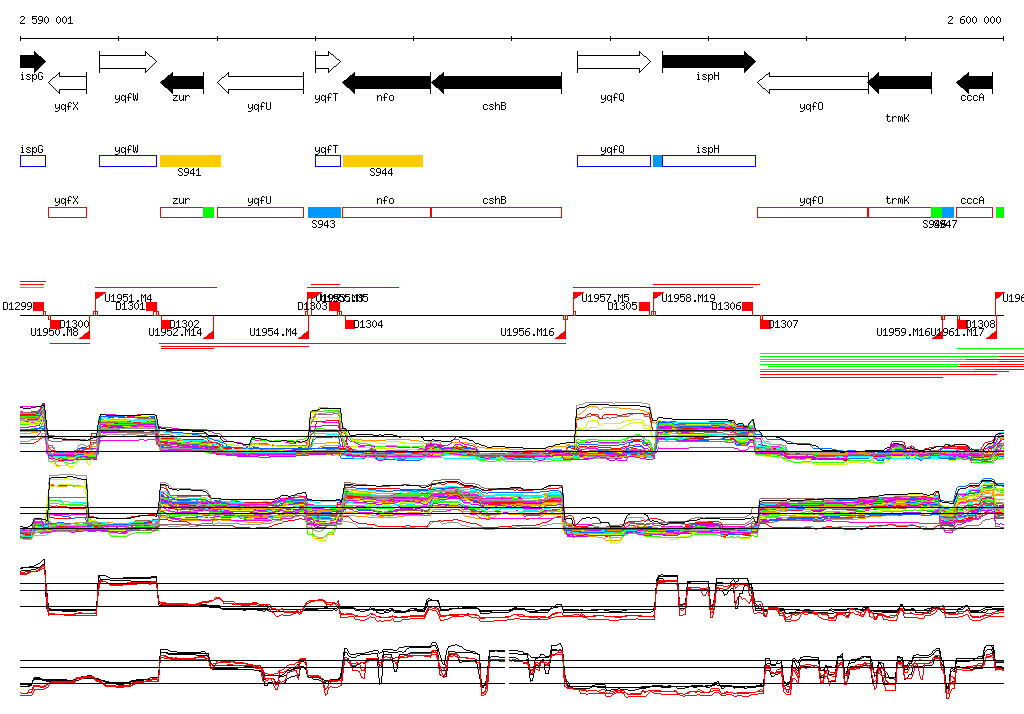Click the start coordinate '2 590 001'
Viewport: 1024px width, 714px height.
click(x=46, y=20)
